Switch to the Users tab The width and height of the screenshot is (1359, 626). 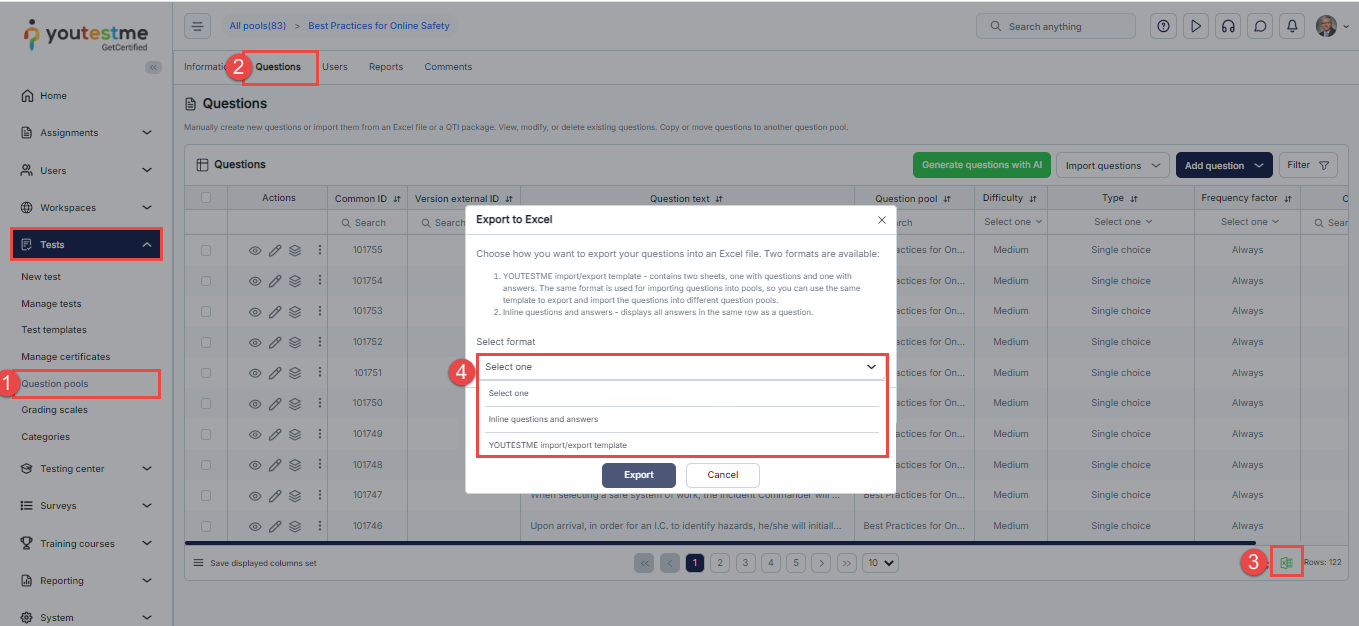(335, 67)
